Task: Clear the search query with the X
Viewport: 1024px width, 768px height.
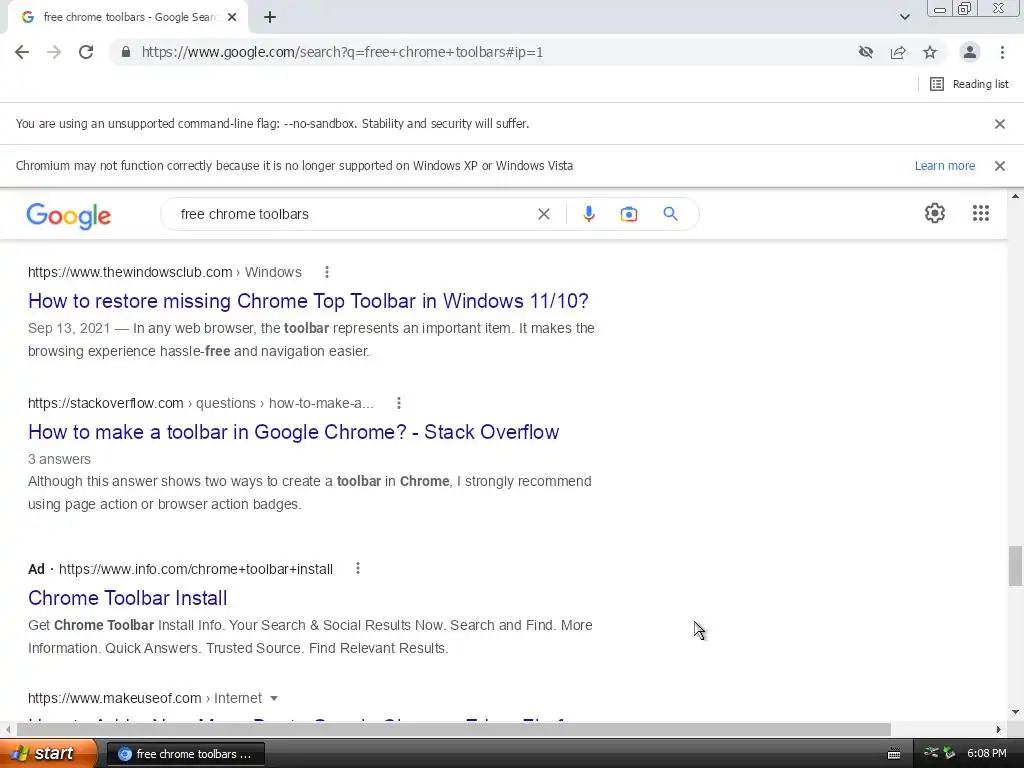Action: (543, 214)
